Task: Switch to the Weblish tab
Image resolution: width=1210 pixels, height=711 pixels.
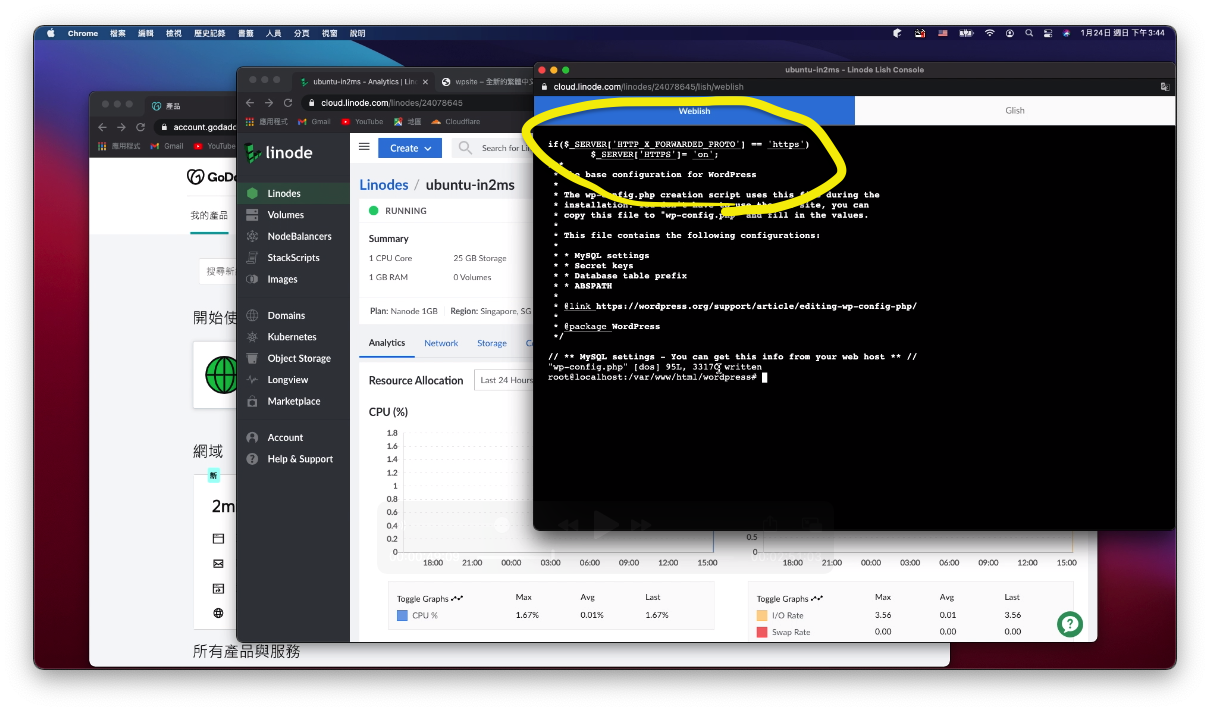Action: [694, 111]
